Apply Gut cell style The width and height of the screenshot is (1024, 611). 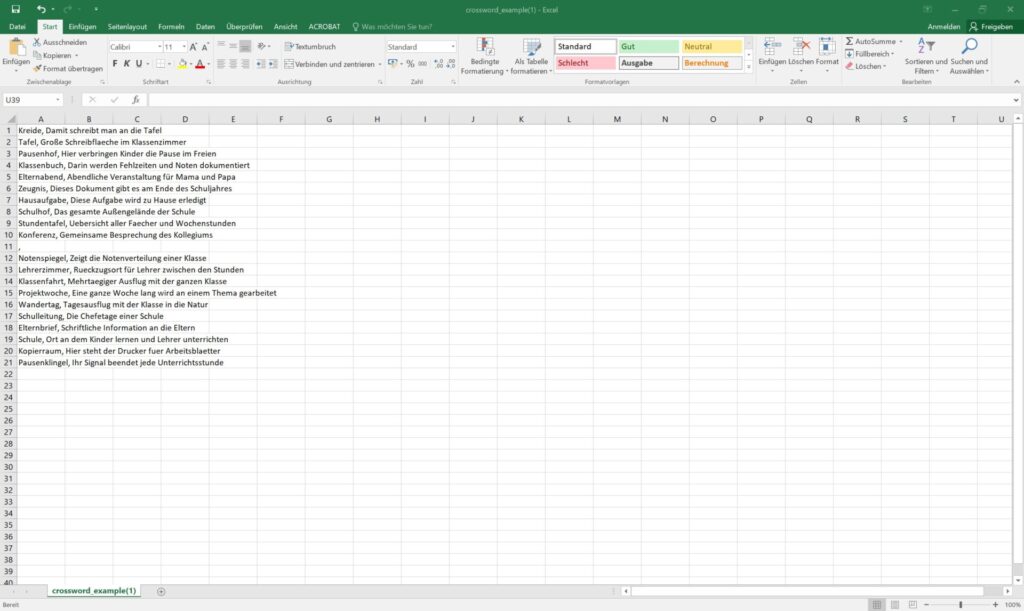(x=648, y=46)
